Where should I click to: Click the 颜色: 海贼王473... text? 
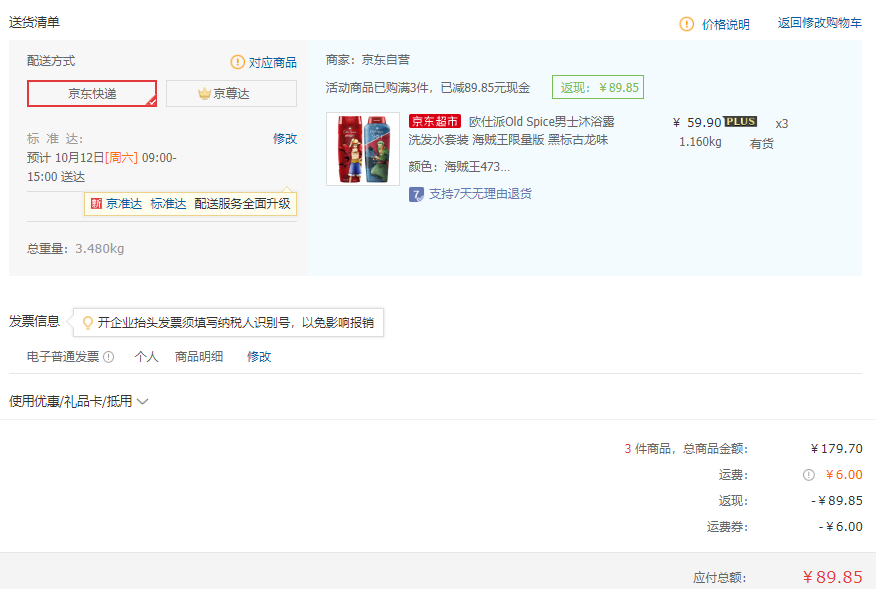tap(459, 167)
